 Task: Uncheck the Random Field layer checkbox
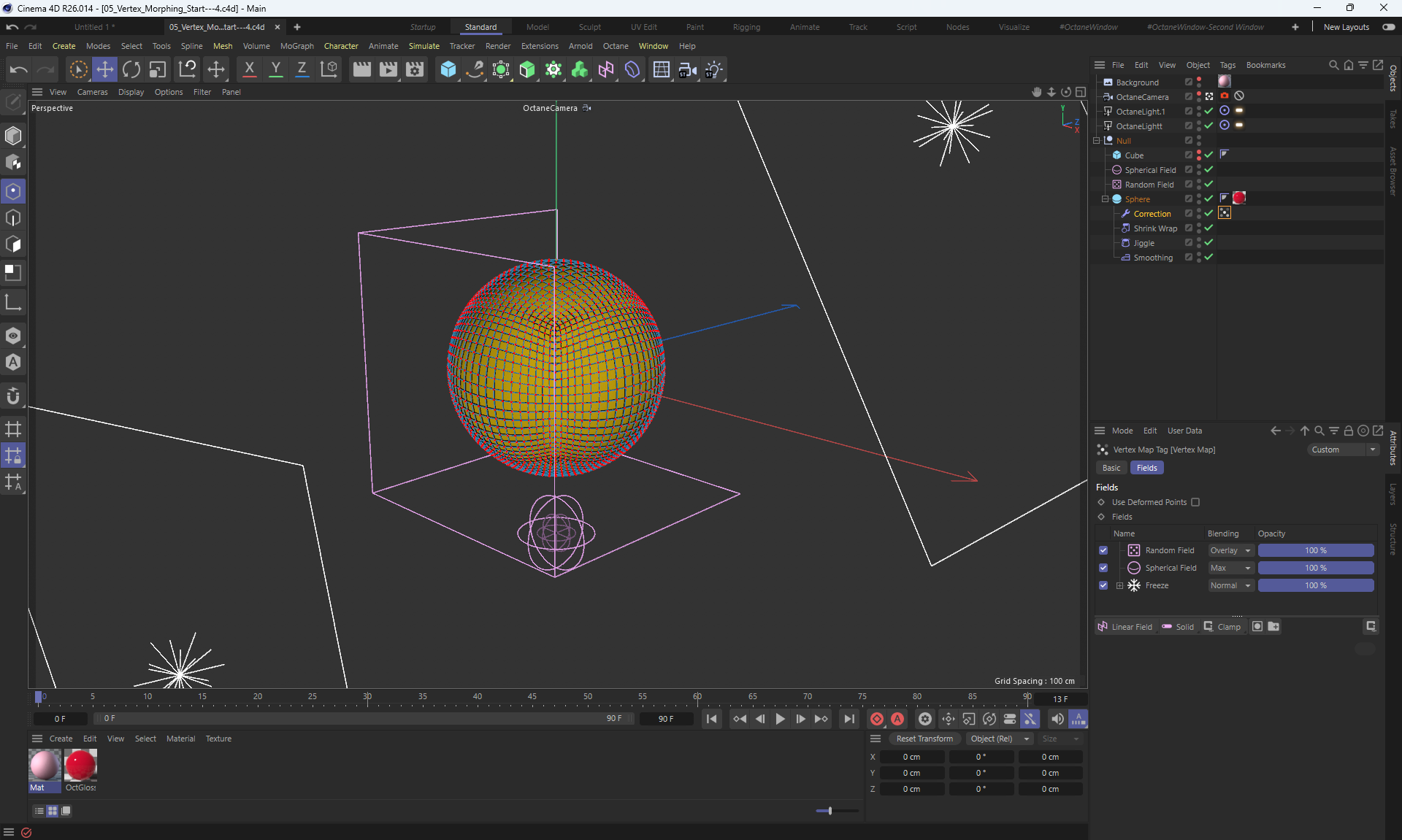click(x=1103, y=550)
